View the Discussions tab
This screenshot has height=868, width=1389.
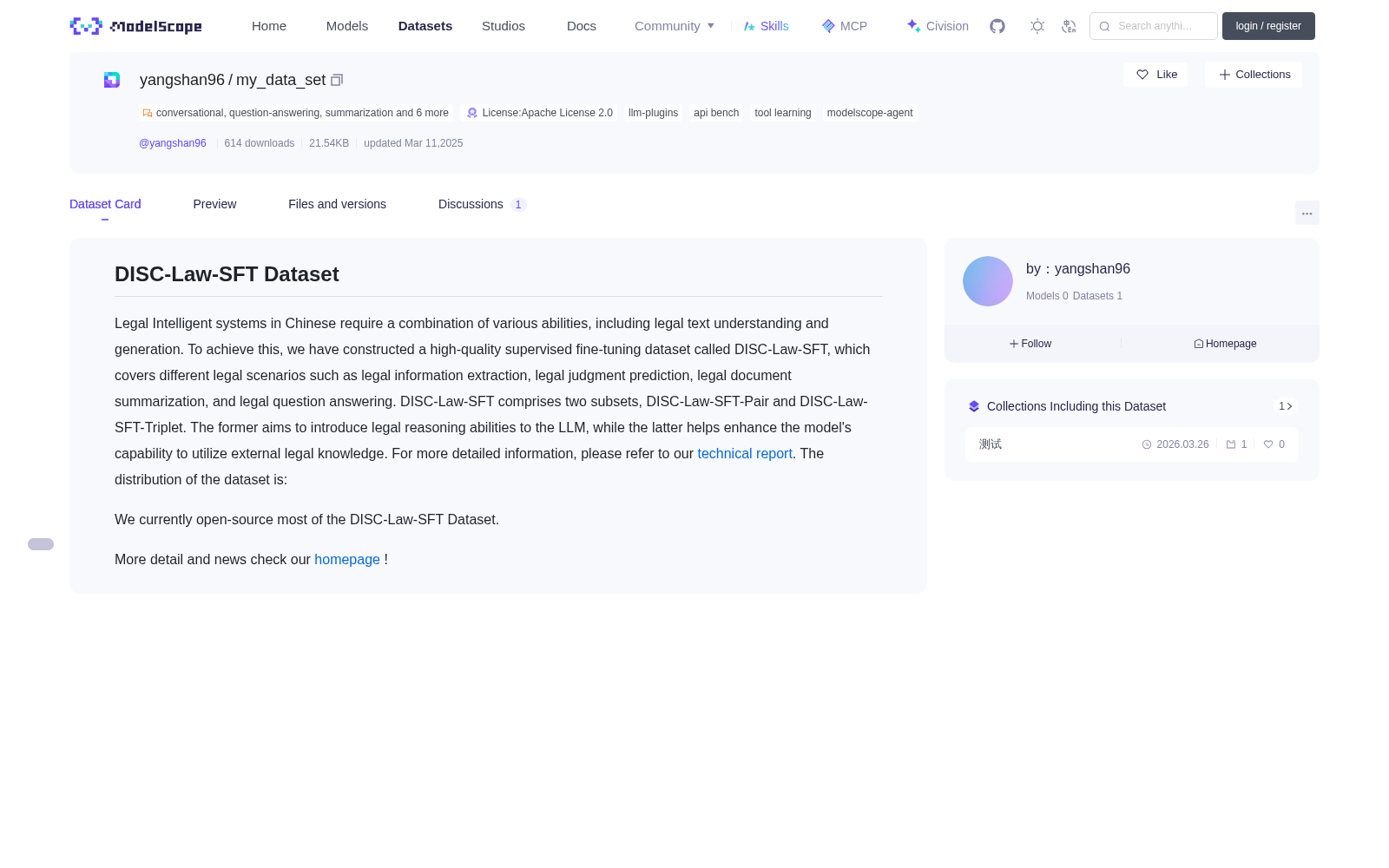click(x=482, y=204)
